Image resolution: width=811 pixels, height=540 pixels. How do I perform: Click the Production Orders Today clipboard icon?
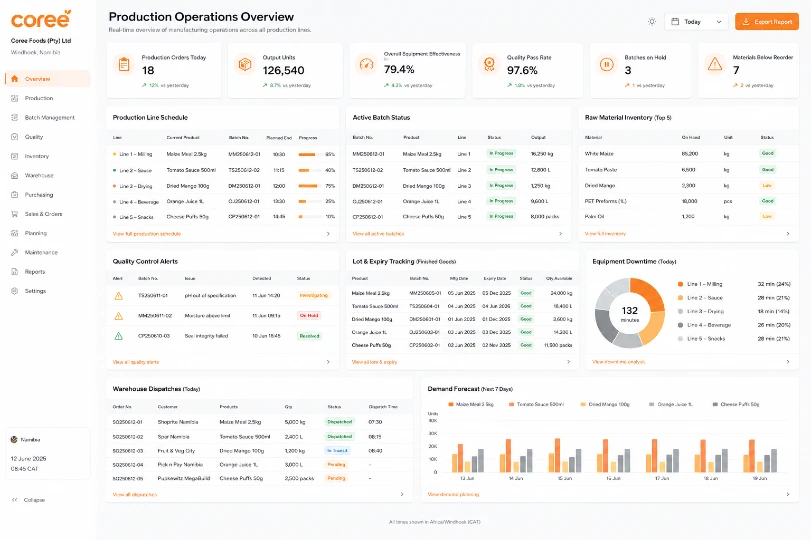(x=124, y=65)
